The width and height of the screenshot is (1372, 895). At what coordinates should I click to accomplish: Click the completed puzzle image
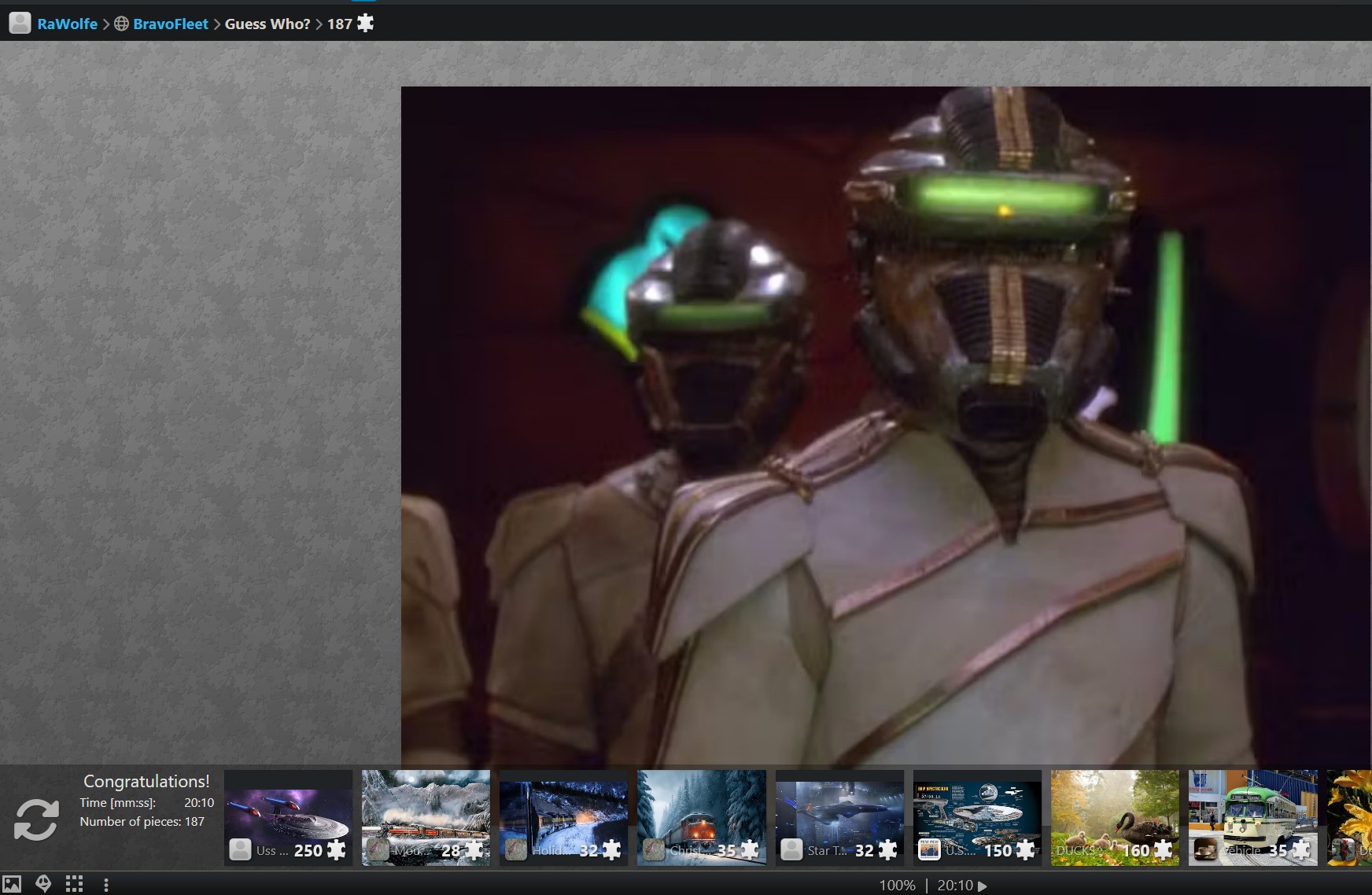pos(886,425)
